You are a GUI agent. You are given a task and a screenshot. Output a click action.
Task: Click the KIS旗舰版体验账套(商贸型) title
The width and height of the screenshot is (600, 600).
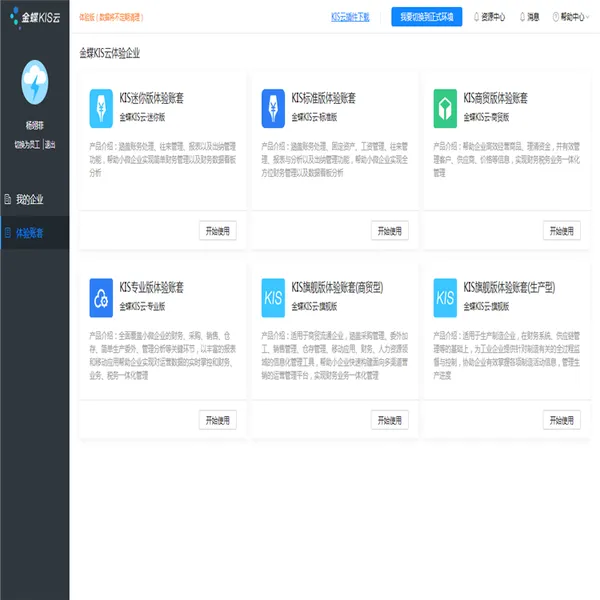338,287
